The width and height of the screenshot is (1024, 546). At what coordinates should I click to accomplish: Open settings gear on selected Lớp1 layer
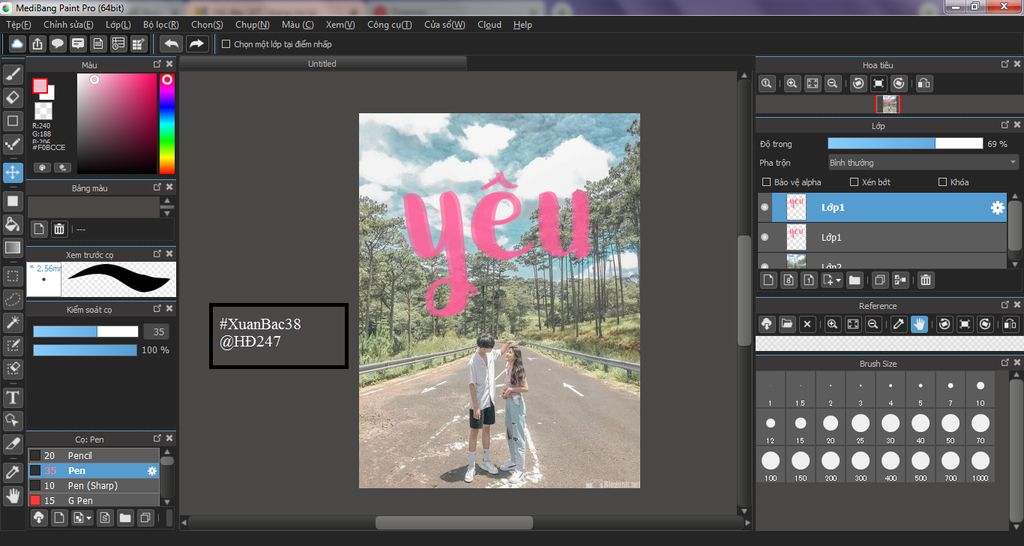(x=997, y=208)
